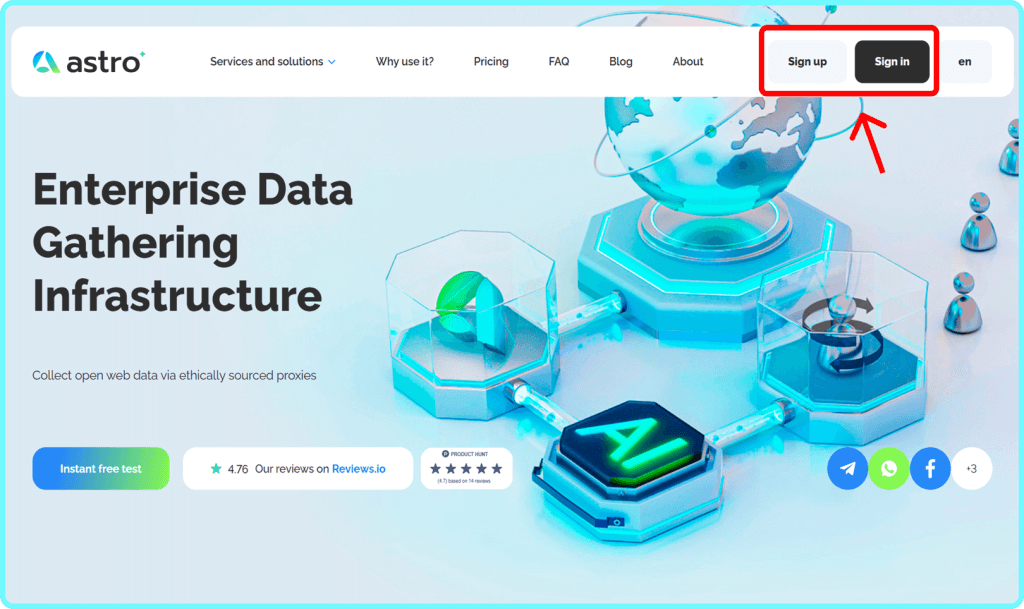Open the About page
The width and height of the screenshot is (1024, 609).
pos(688,62)
